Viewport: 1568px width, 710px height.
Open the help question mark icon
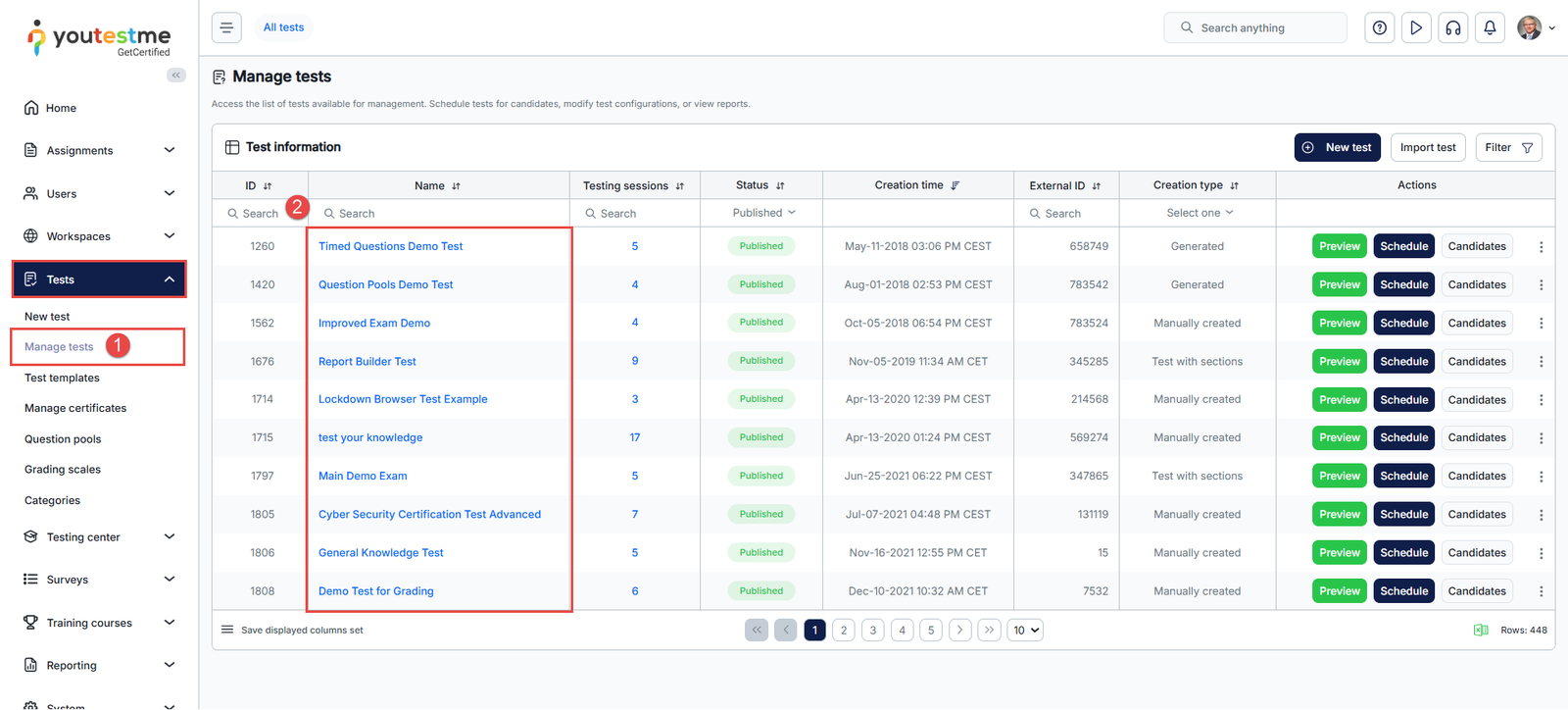pos(1380,28)
